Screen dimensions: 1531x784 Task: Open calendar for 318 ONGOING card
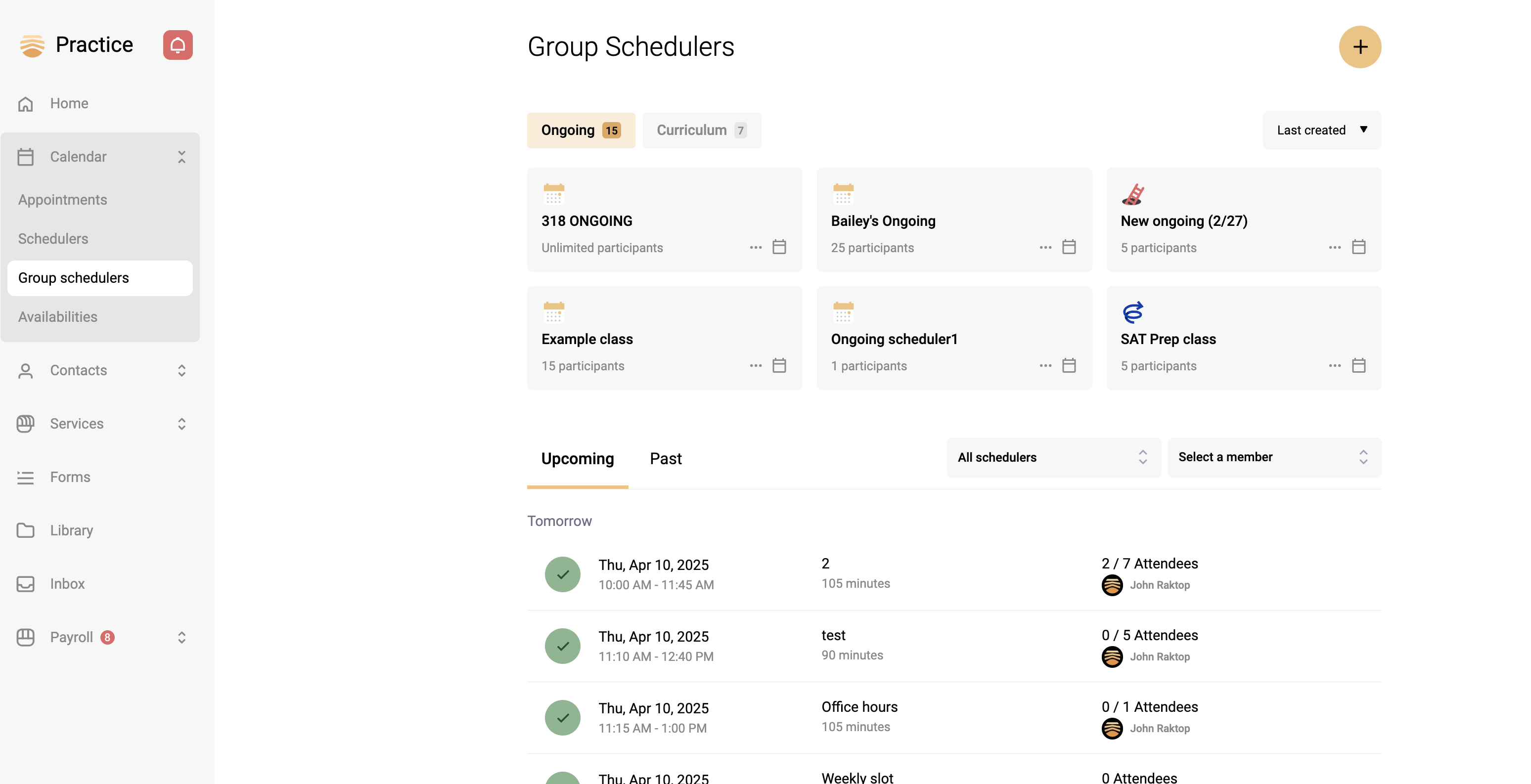pos(779,247)
